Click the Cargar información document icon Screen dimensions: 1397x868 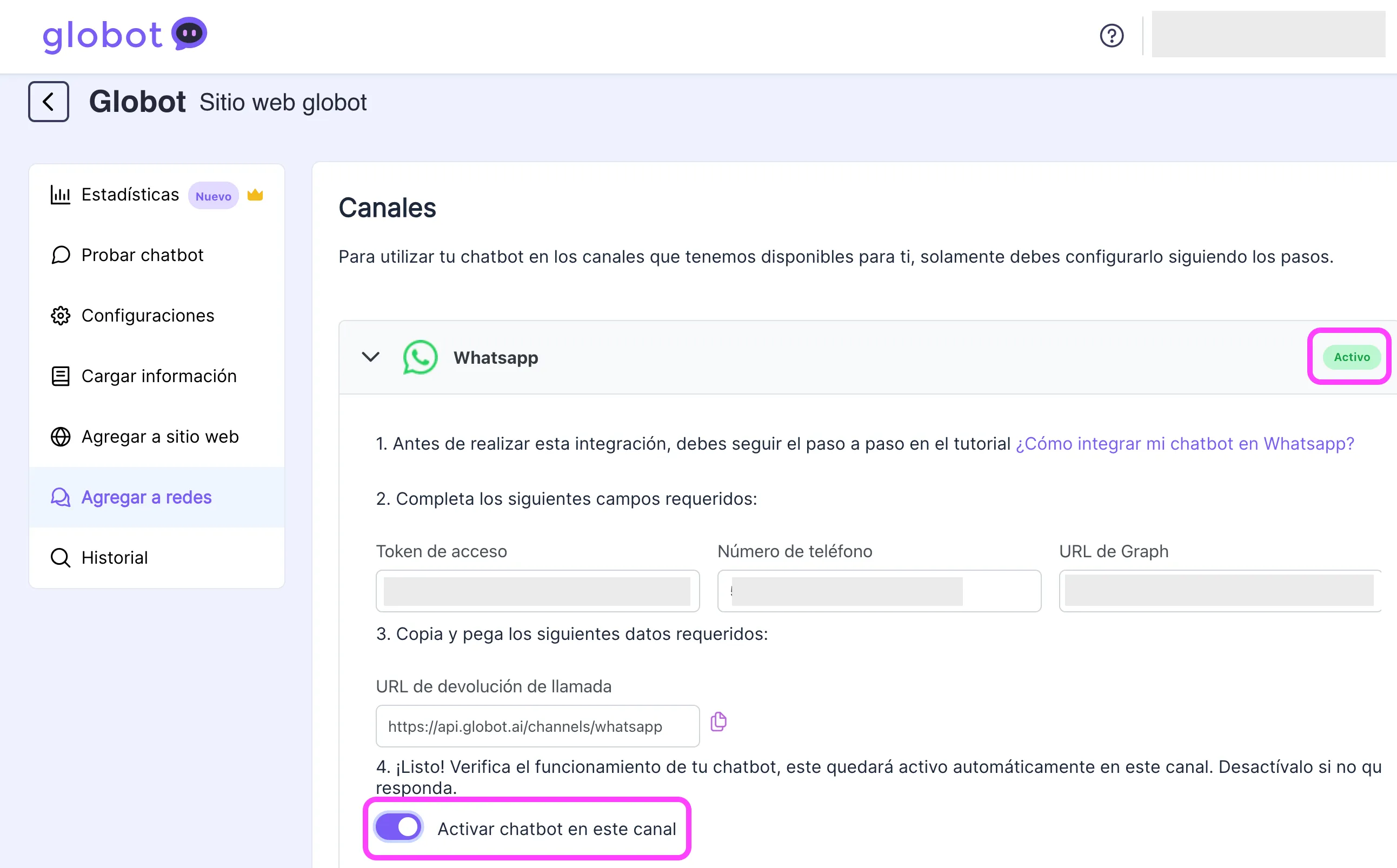pos(61,376)
